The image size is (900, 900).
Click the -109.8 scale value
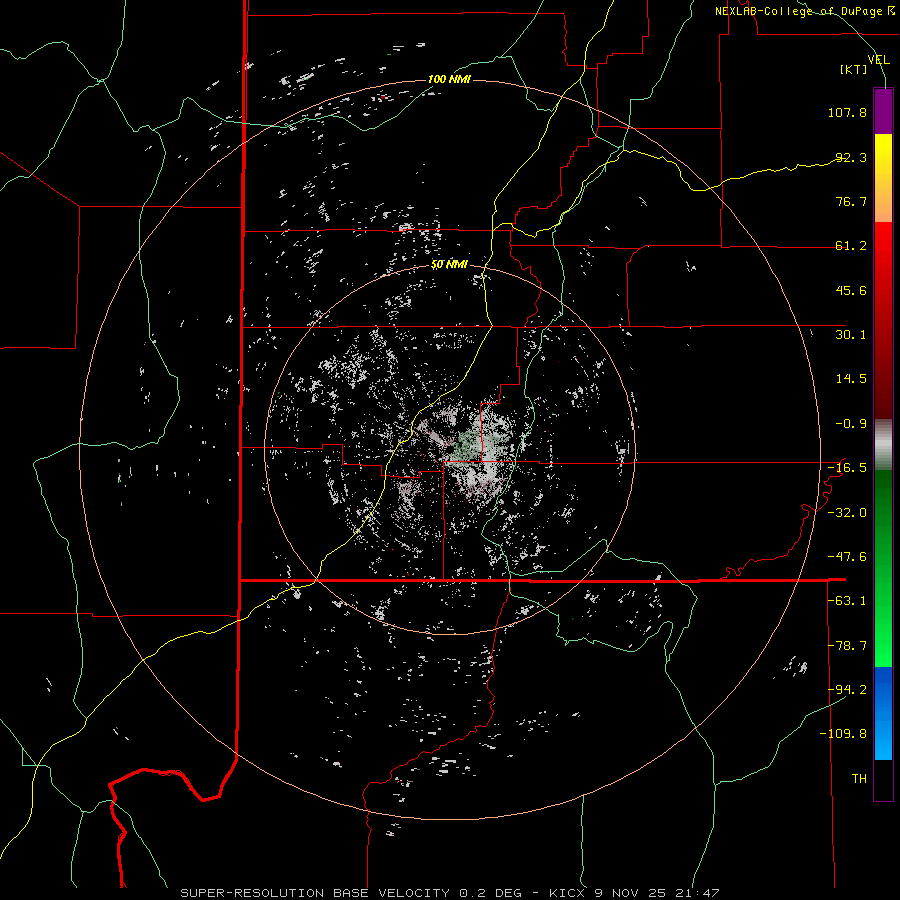(844, 734)
